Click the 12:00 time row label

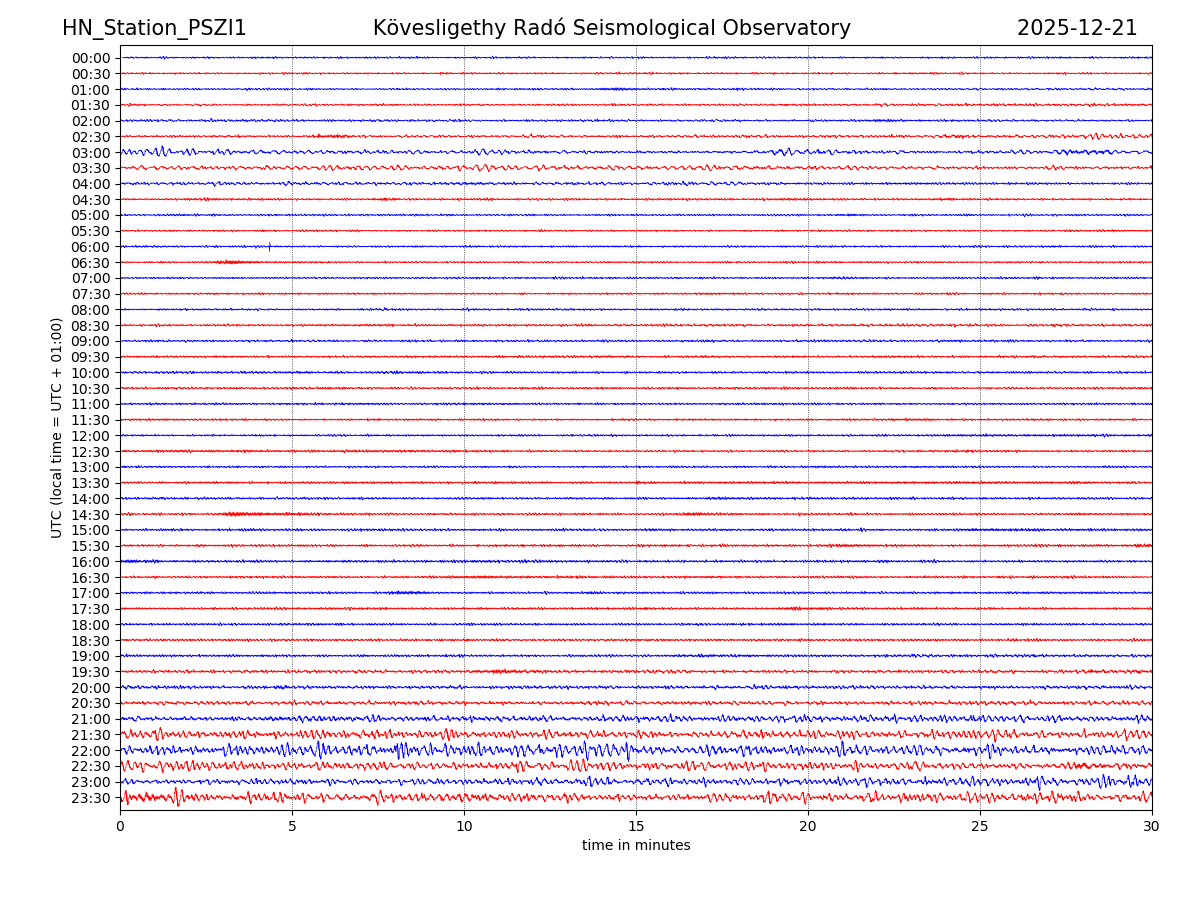[91, 436]
